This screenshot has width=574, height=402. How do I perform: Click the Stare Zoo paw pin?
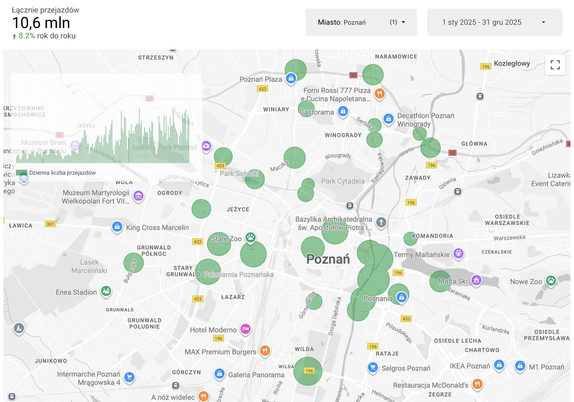[251, 238]
